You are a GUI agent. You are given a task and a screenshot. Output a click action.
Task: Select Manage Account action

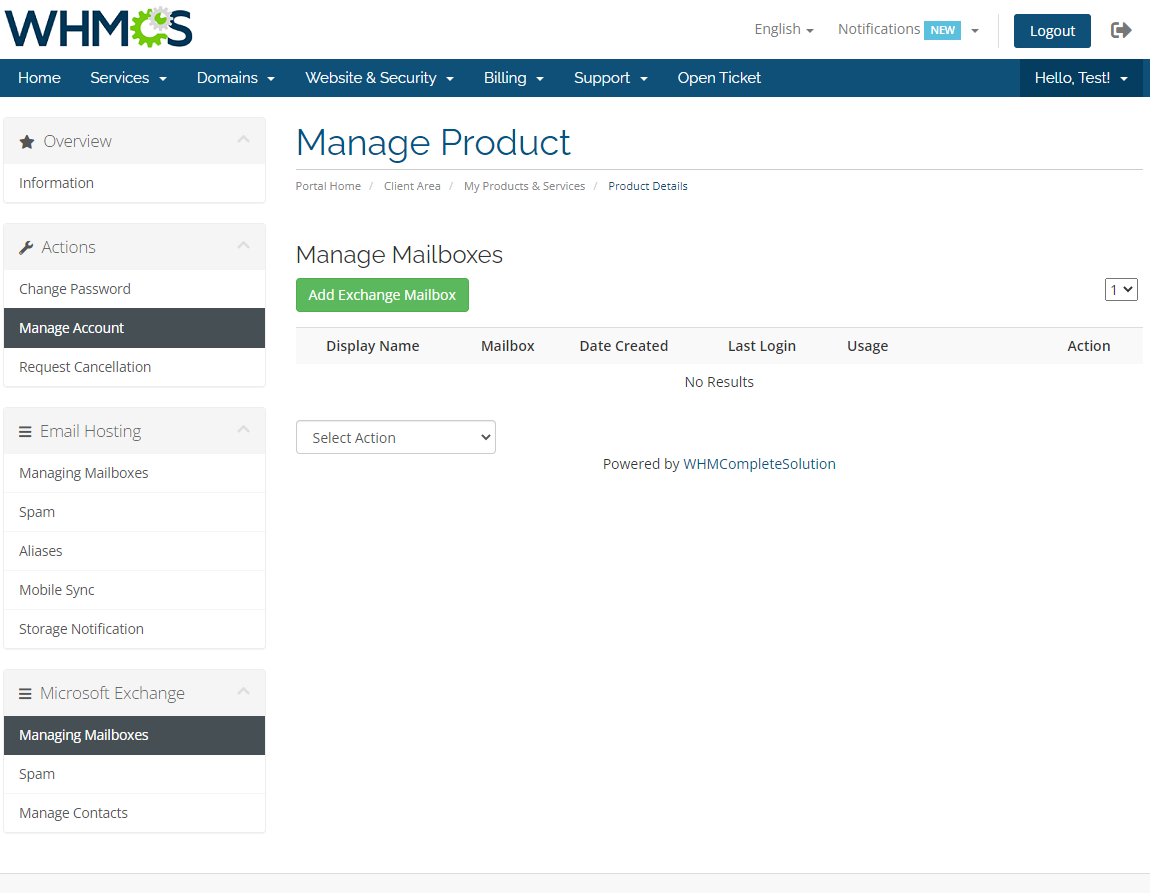[x=134, y=328]
